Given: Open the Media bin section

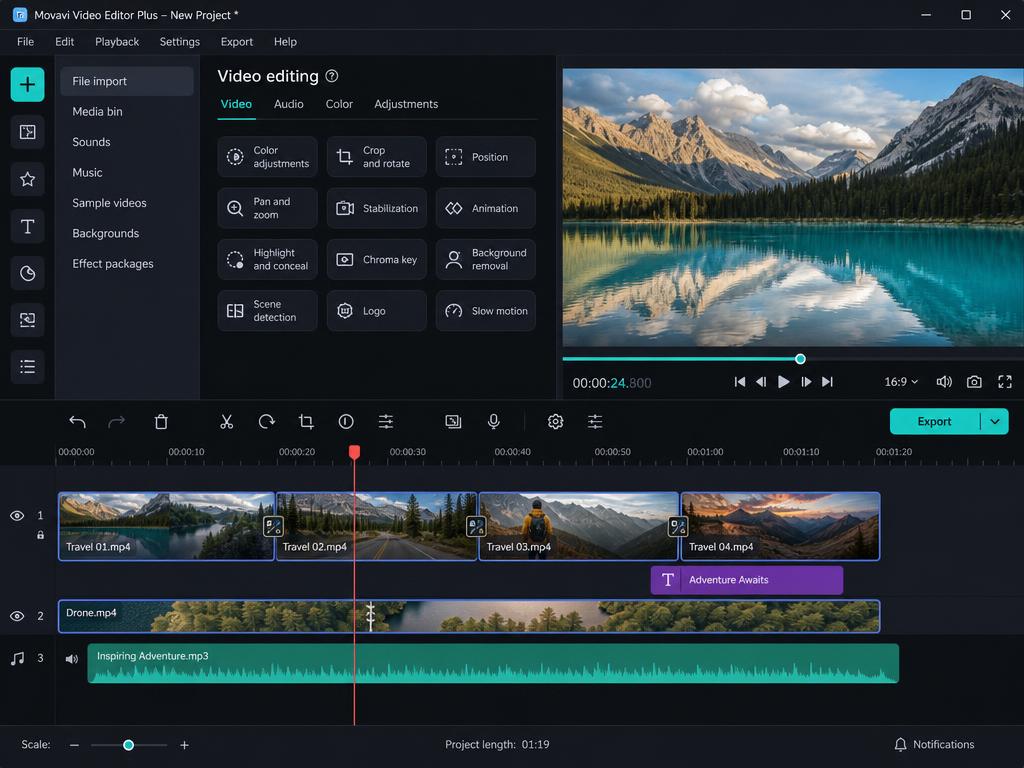Looking at the screenshot, I should (97, 112).
